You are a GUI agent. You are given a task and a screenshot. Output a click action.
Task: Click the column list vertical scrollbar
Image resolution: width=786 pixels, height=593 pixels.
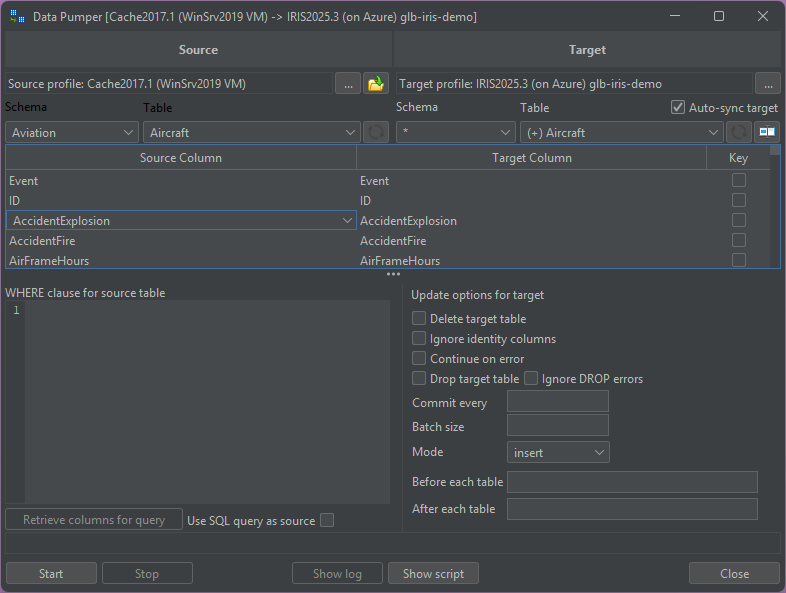pyautogui.click(x=775, y=207)
